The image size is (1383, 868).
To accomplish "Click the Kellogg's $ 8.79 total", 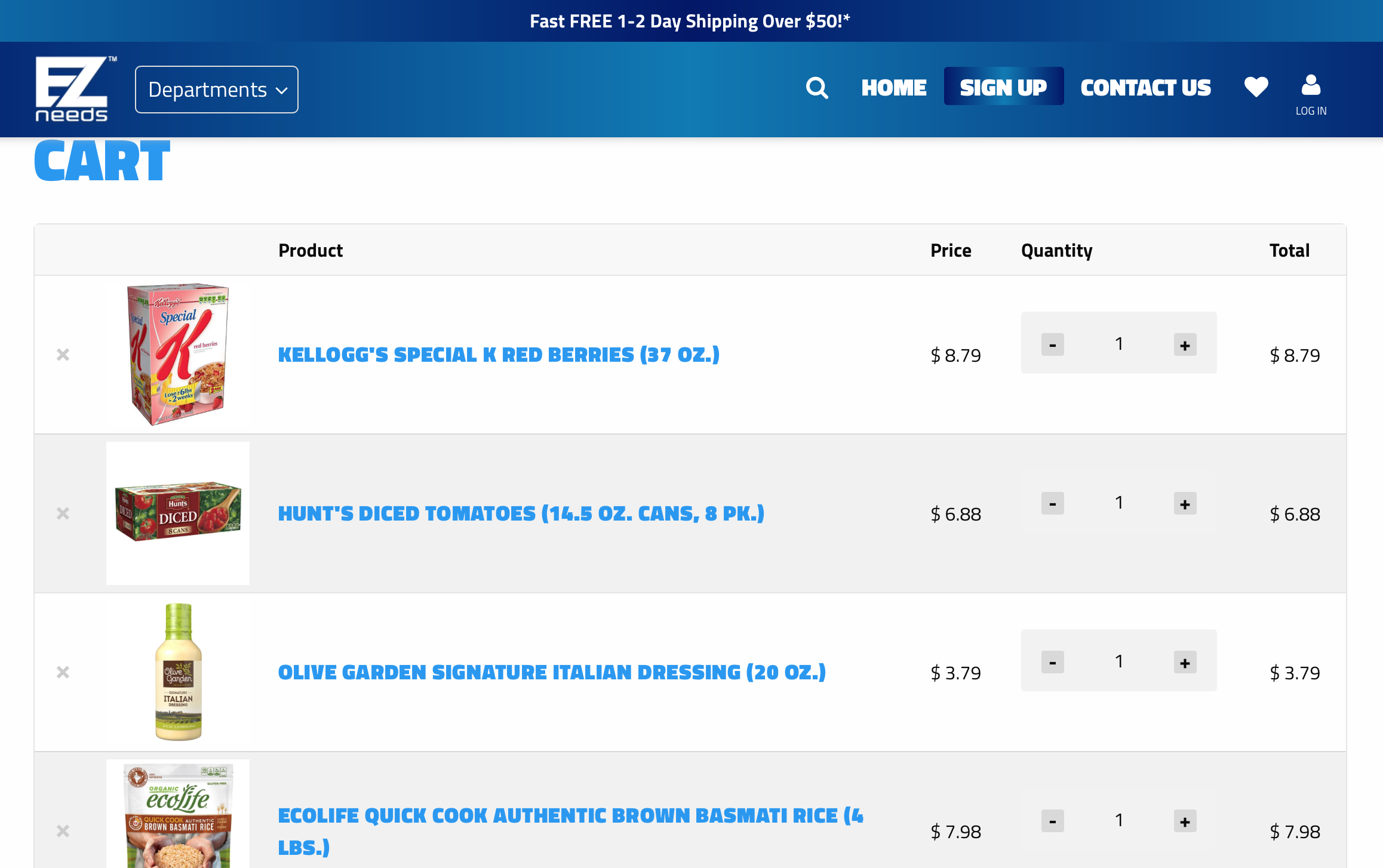I will (1295, 355).
